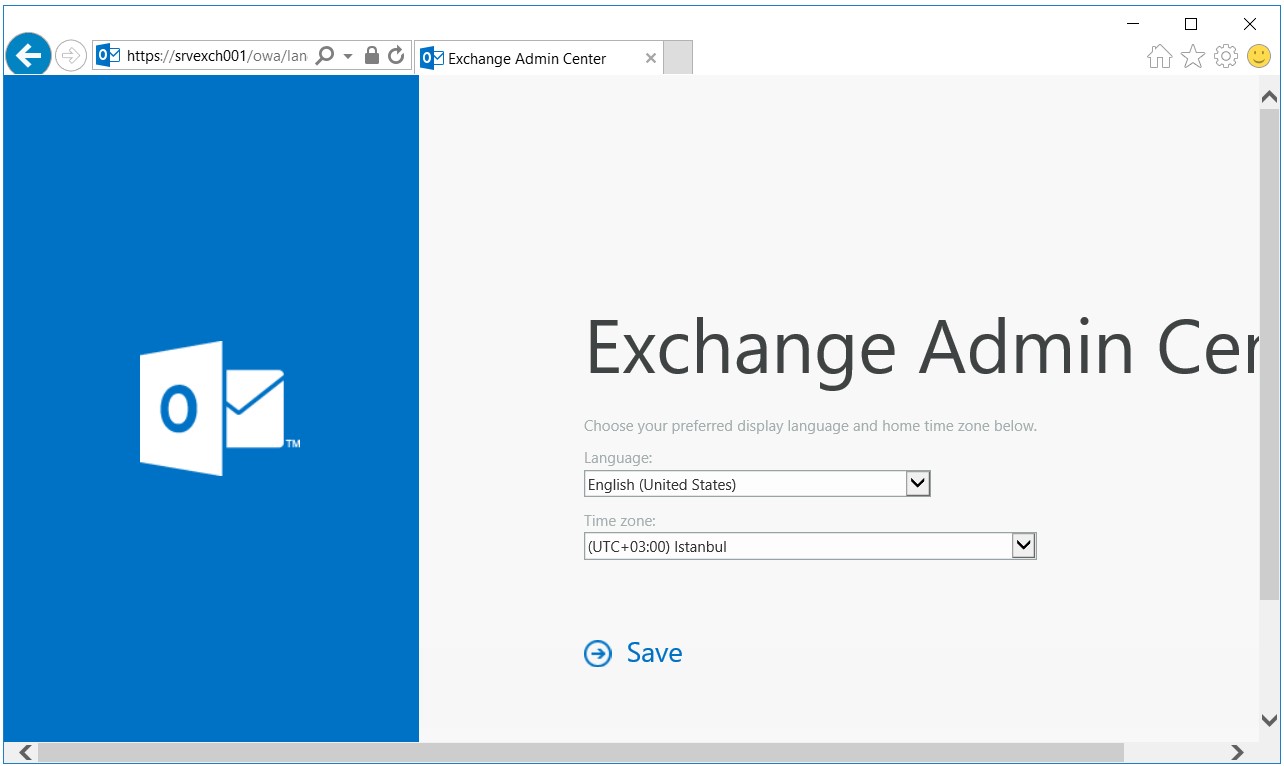Refresh the page with the reload icon
The width and height of the screenshot is (1284, 766).
(396, 56)
